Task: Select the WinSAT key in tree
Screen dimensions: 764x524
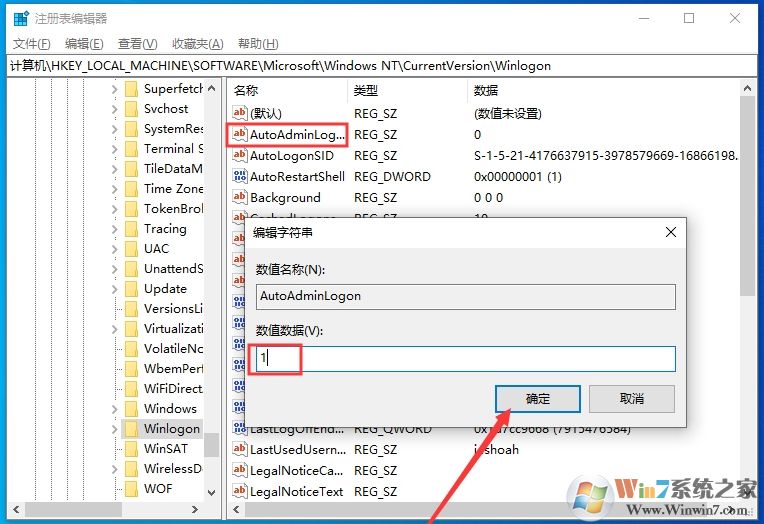Action: 166,448
